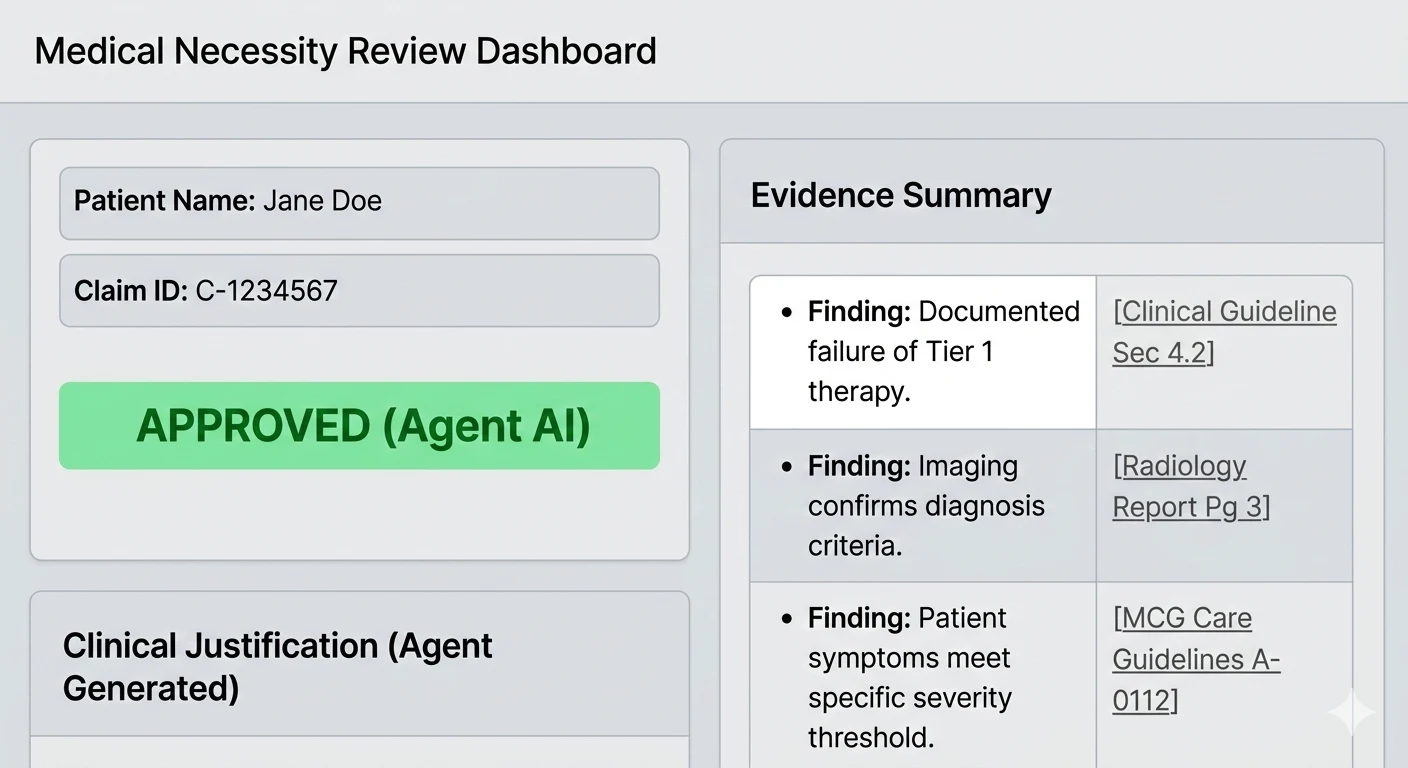1408x768 pixels.
Task: Select the Patient Name field showing Jane Doe
Action: pos(359,202)
